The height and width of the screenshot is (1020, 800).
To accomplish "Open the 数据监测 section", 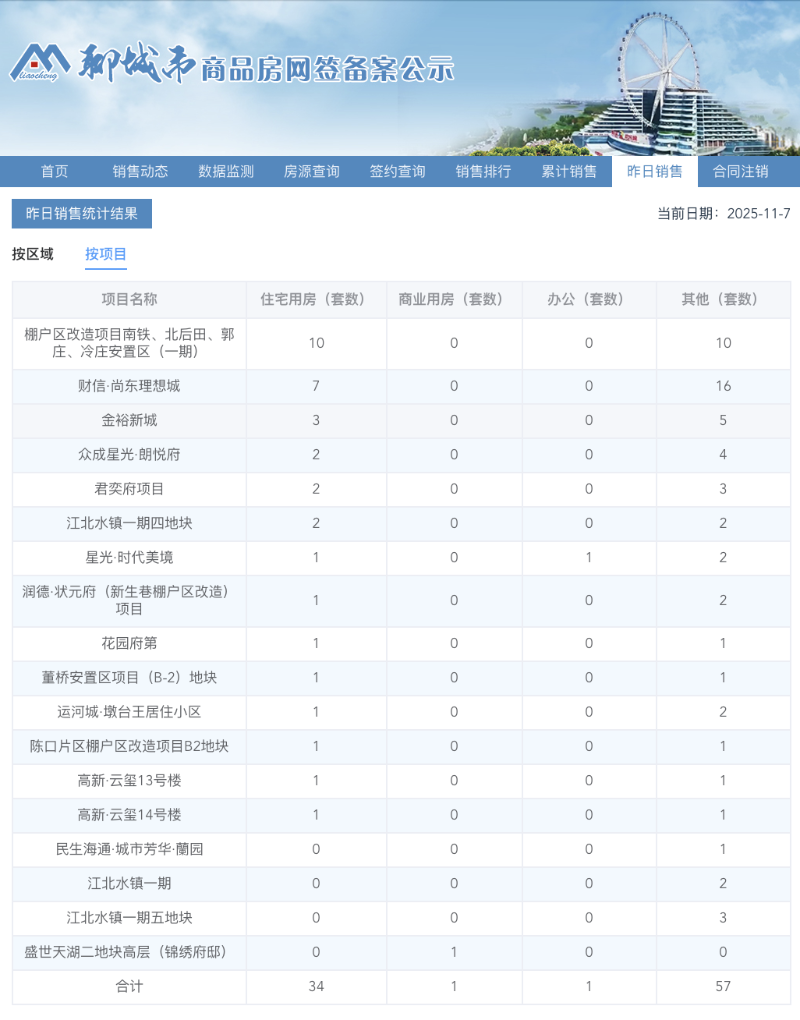I will 226,171.
